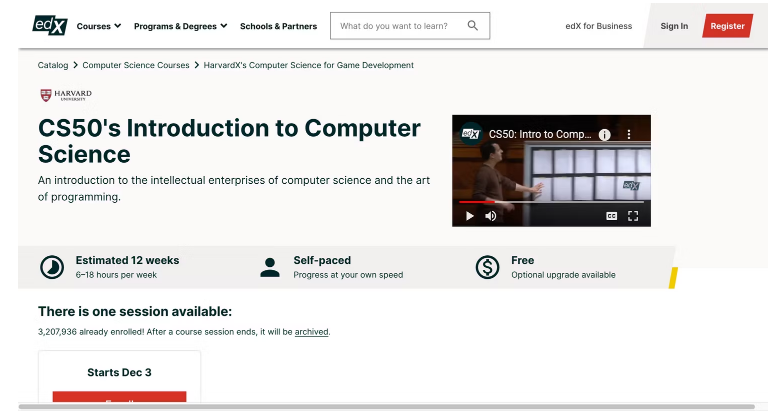Click the person icon beside Self-paced

pos(270,267)
